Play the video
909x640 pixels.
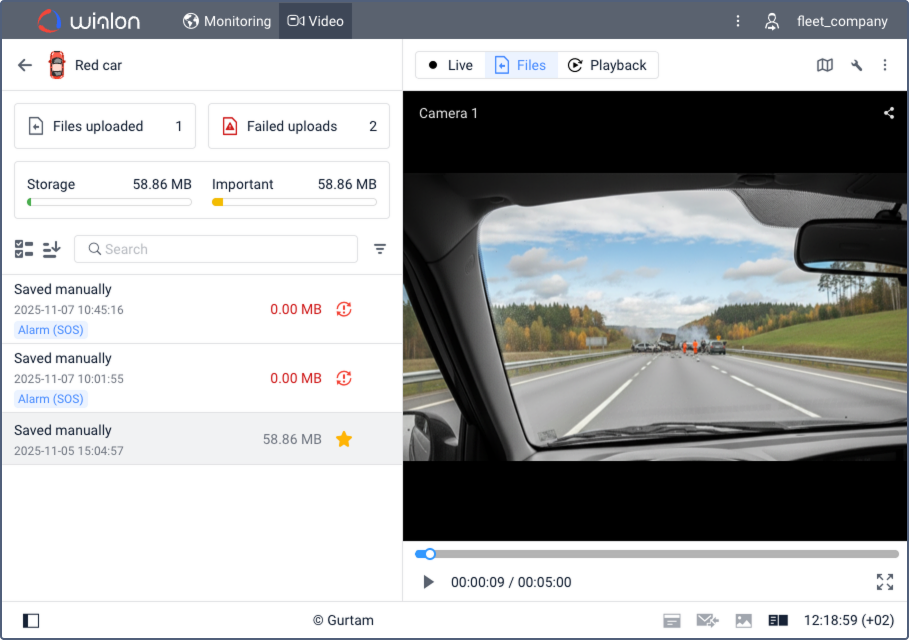tap(428, 581)
